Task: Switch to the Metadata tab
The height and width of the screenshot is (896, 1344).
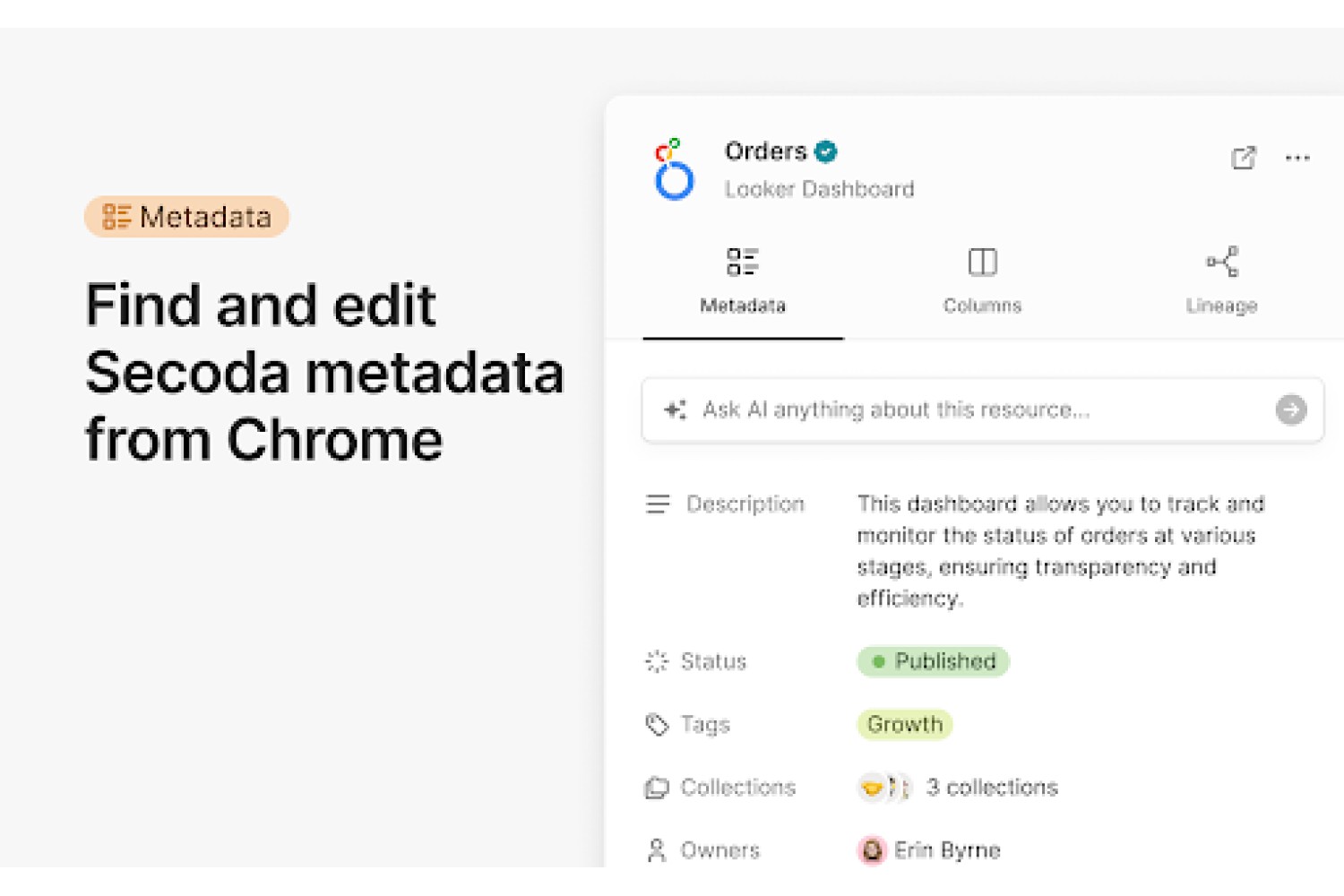Action: click(x=743, y=281)
